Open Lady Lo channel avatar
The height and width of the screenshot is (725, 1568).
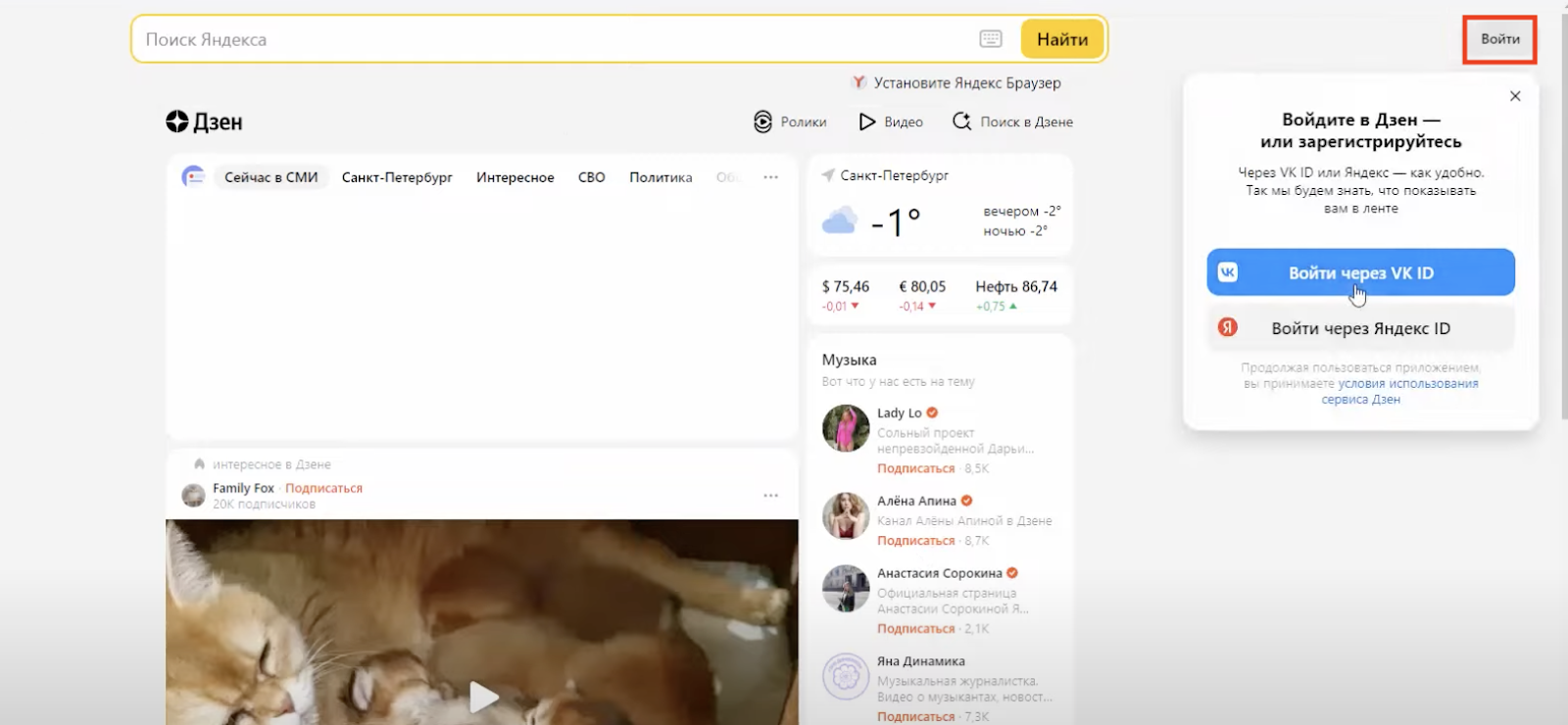coord(845,428)
